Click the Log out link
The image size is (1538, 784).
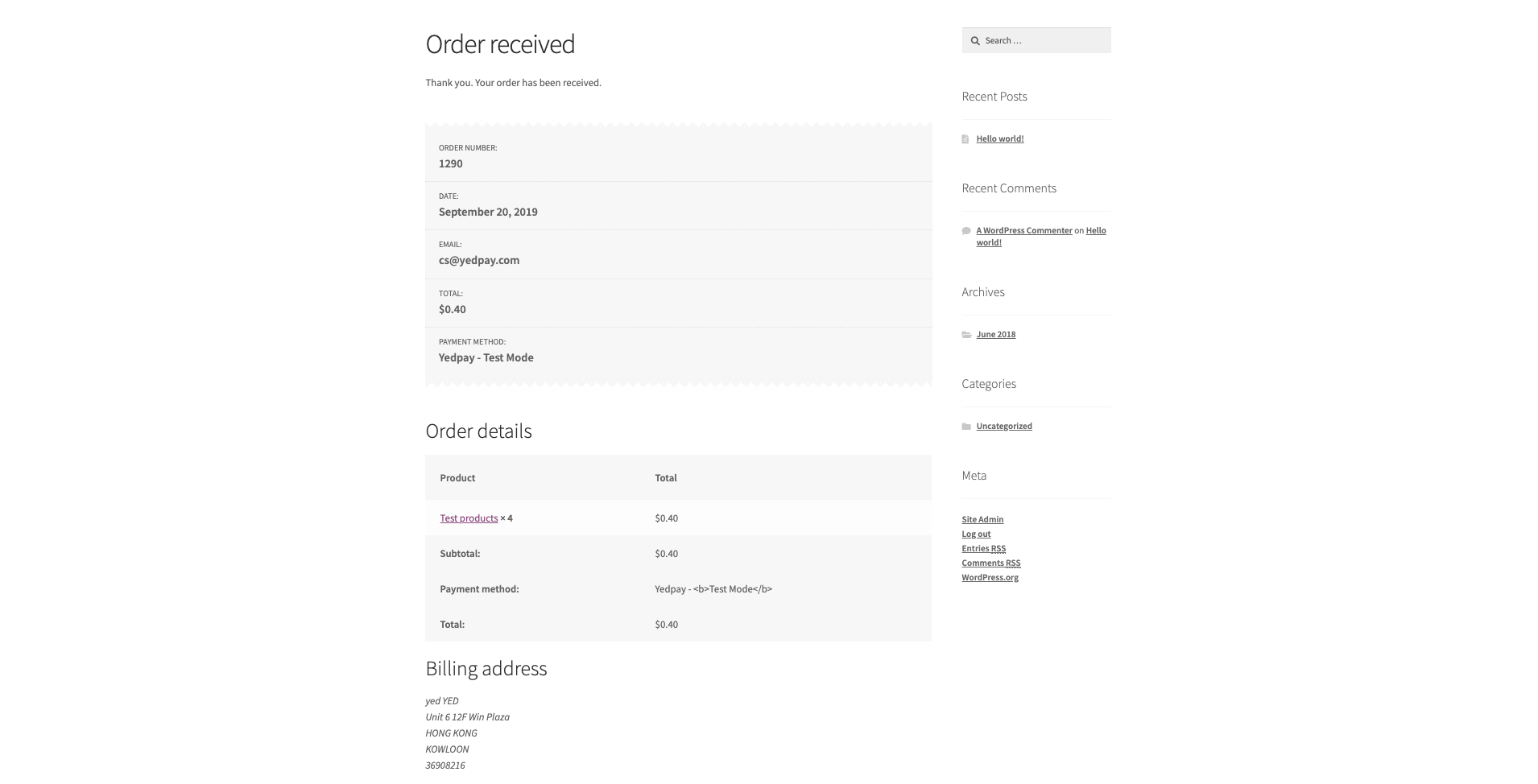pos(976,534)
